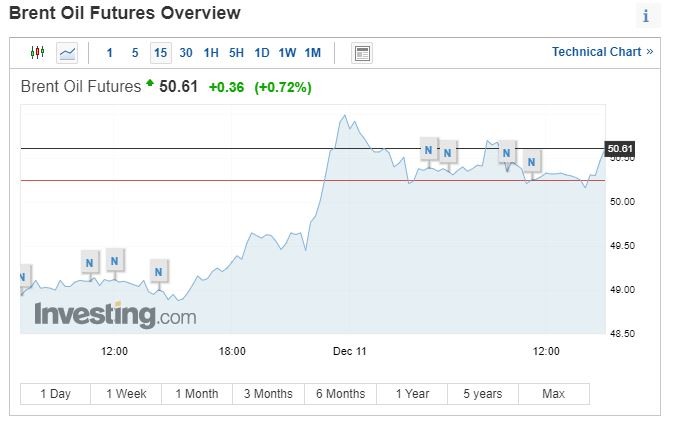
Task: Switch to the Max range tab
Action: tap(554, 394)
